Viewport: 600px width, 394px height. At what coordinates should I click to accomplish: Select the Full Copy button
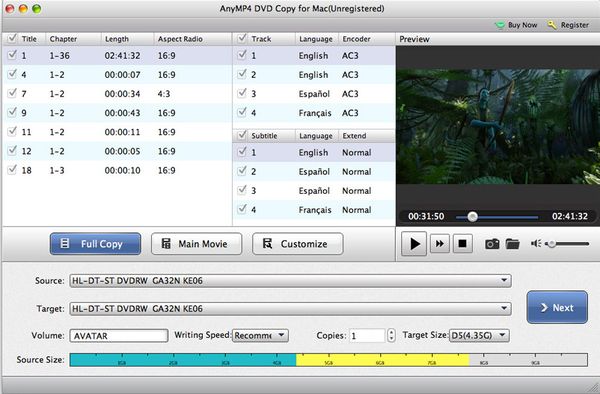[x=95, y=244]
